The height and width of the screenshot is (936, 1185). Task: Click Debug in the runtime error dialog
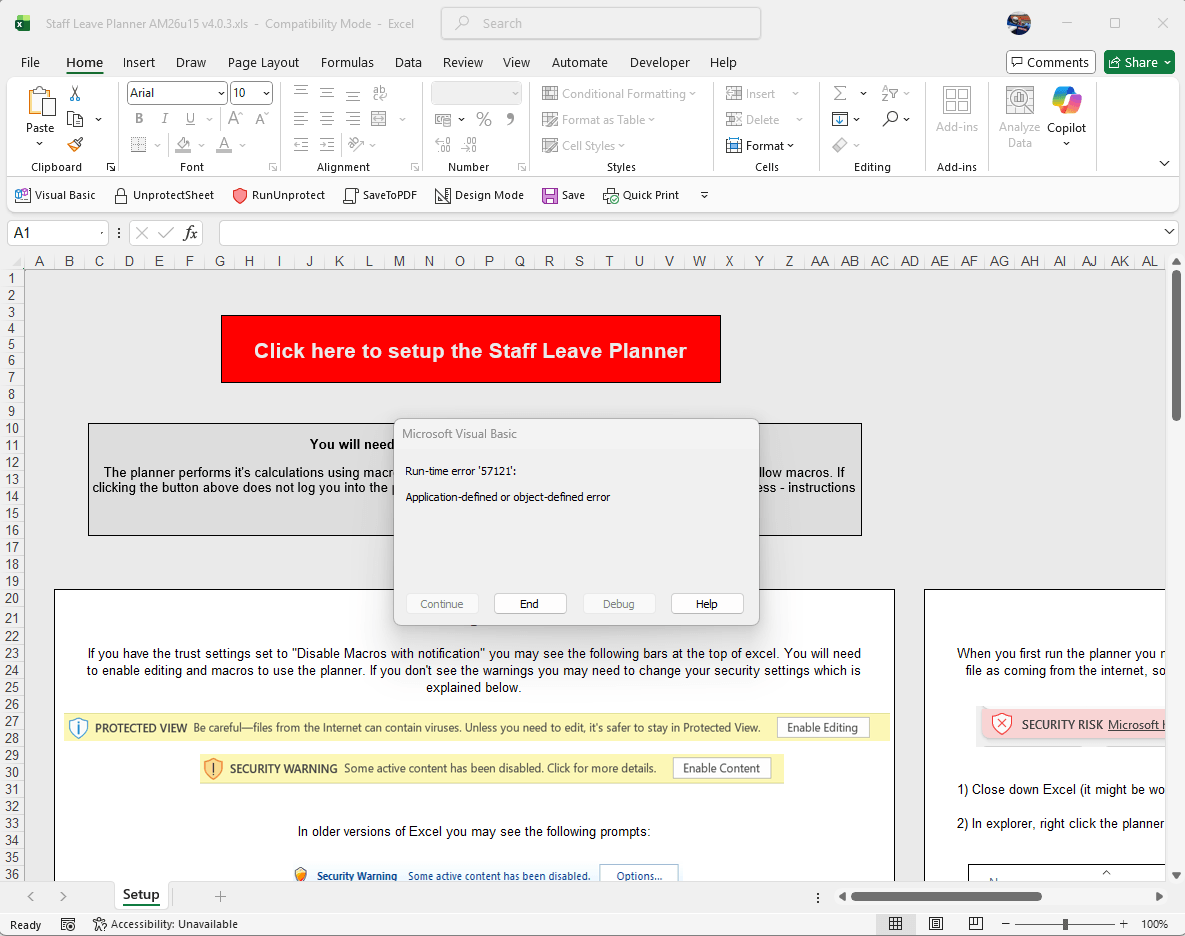pyautogui.click(x=618, y=603)
